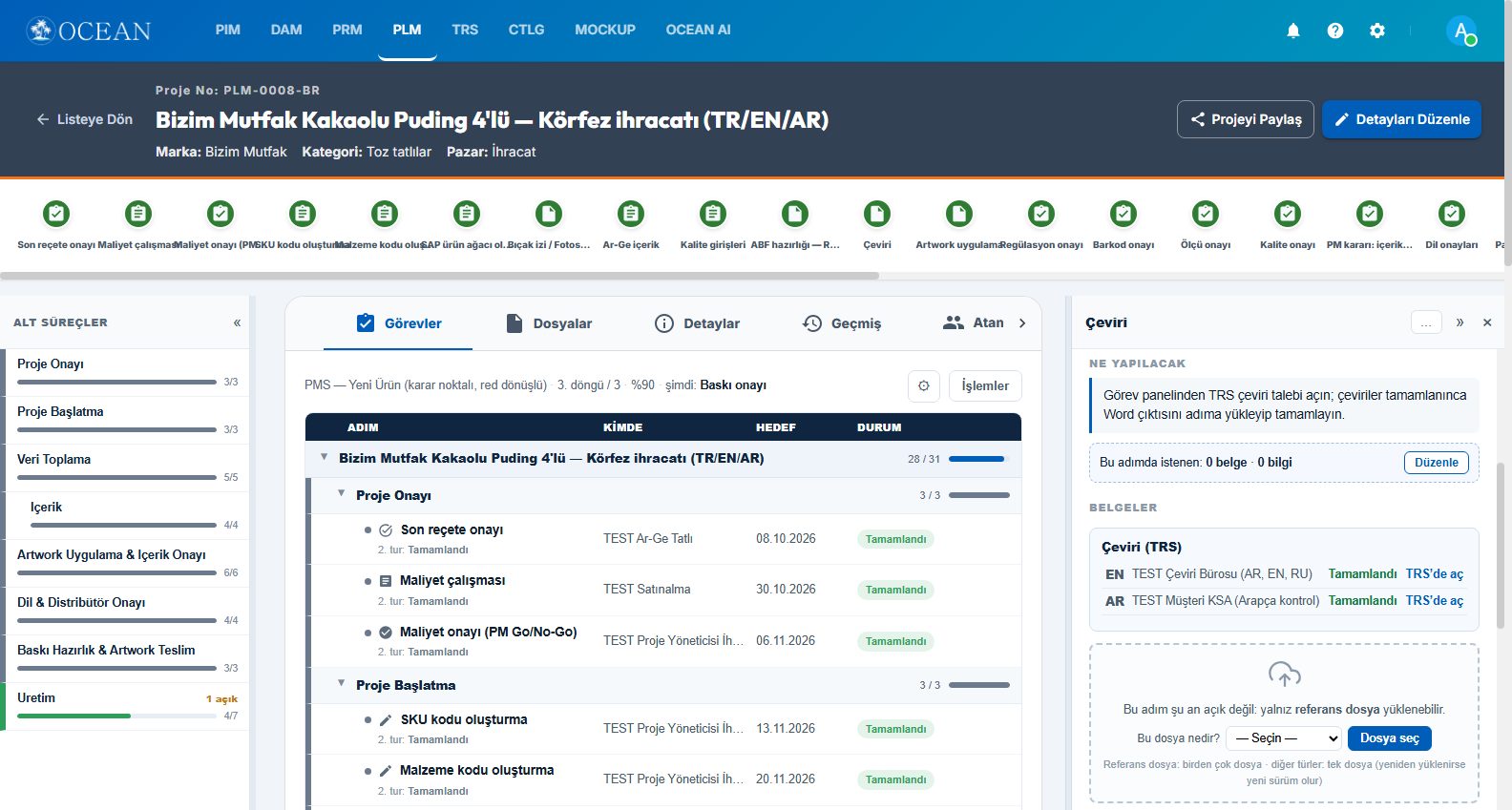Image resolution: width=1512 pixels, height=810 pixels.
Task: Collapse the Proje Başlatma group in the task table
Action: (x=342, y=683)
